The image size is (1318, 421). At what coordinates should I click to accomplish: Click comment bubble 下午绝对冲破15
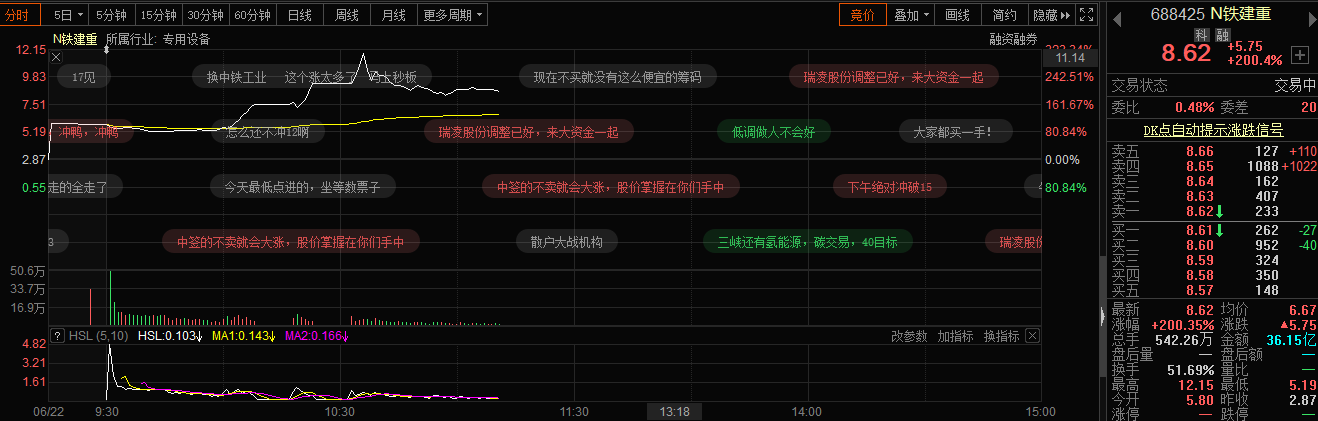(889, 186)
